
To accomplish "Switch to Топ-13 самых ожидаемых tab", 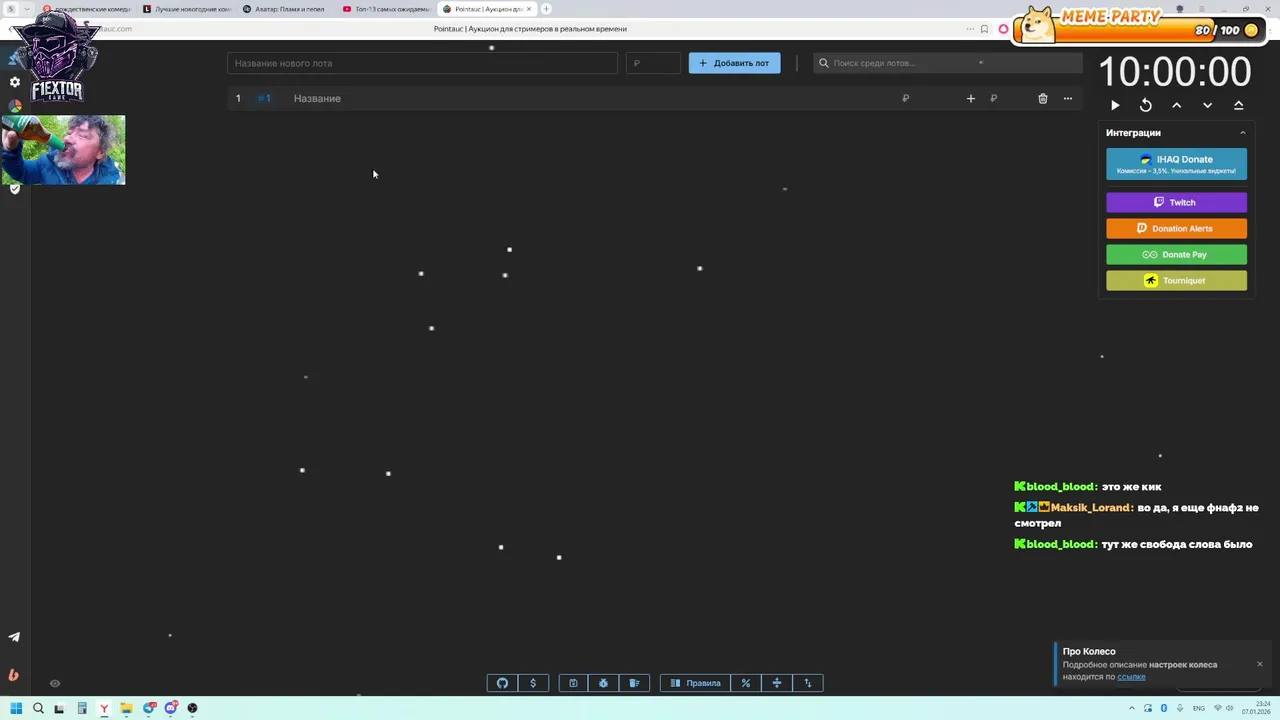I will point(385,9).
